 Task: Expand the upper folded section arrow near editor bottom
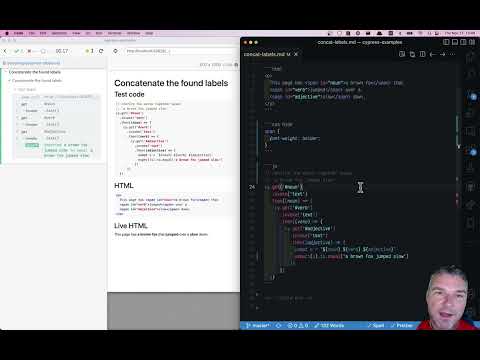tap(257, 294)
